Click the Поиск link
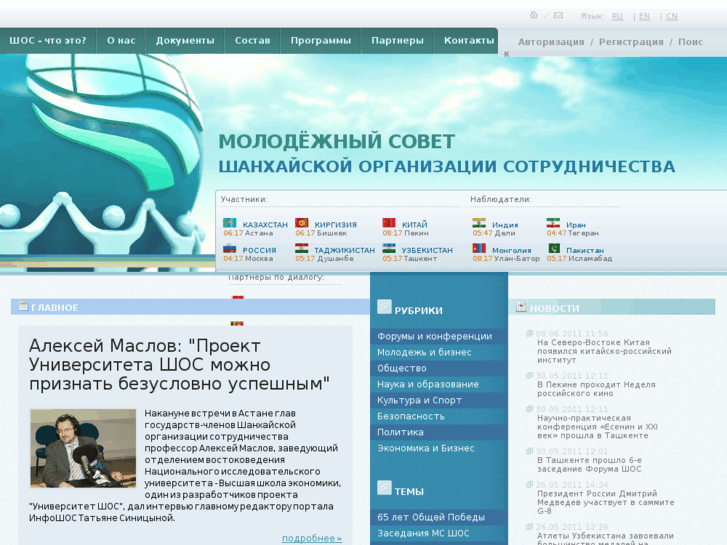Viewport: 727px width, 545px height. click(x=690, y=42)
